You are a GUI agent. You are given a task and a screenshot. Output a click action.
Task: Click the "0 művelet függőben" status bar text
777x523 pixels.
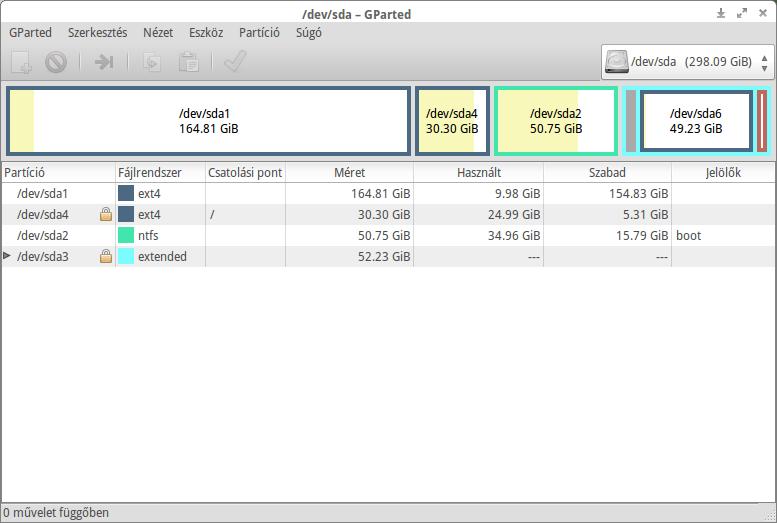[x=56, y=513]
